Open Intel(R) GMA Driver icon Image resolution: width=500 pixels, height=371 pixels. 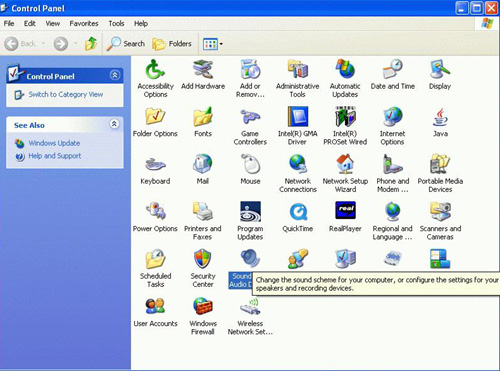298,117
